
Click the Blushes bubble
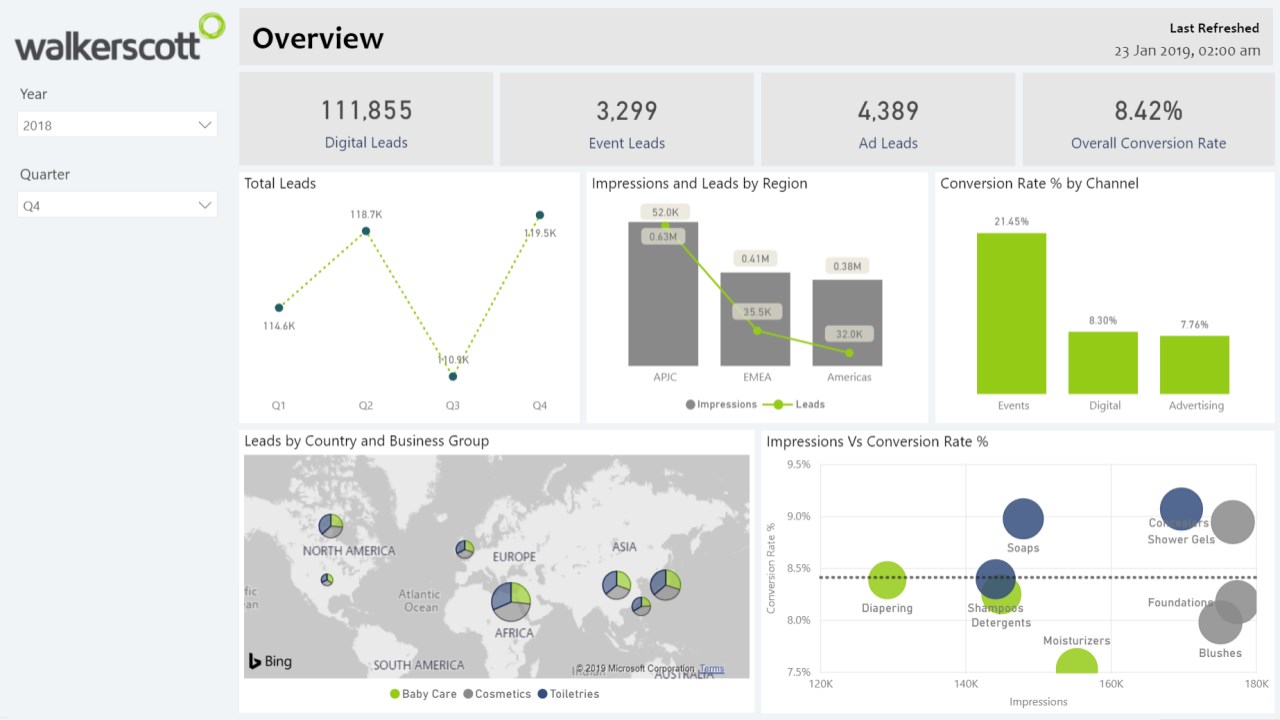click(1220, 622)
